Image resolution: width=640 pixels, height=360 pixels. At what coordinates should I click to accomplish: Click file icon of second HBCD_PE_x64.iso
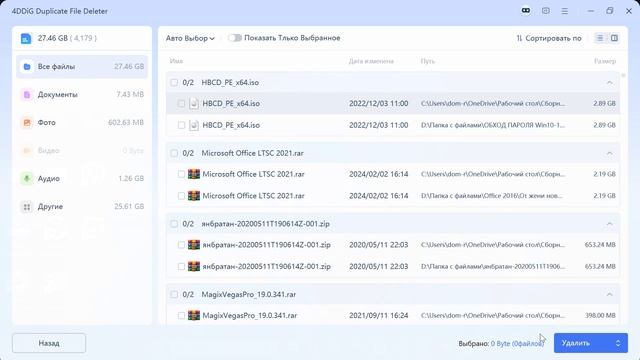(194, 125)
